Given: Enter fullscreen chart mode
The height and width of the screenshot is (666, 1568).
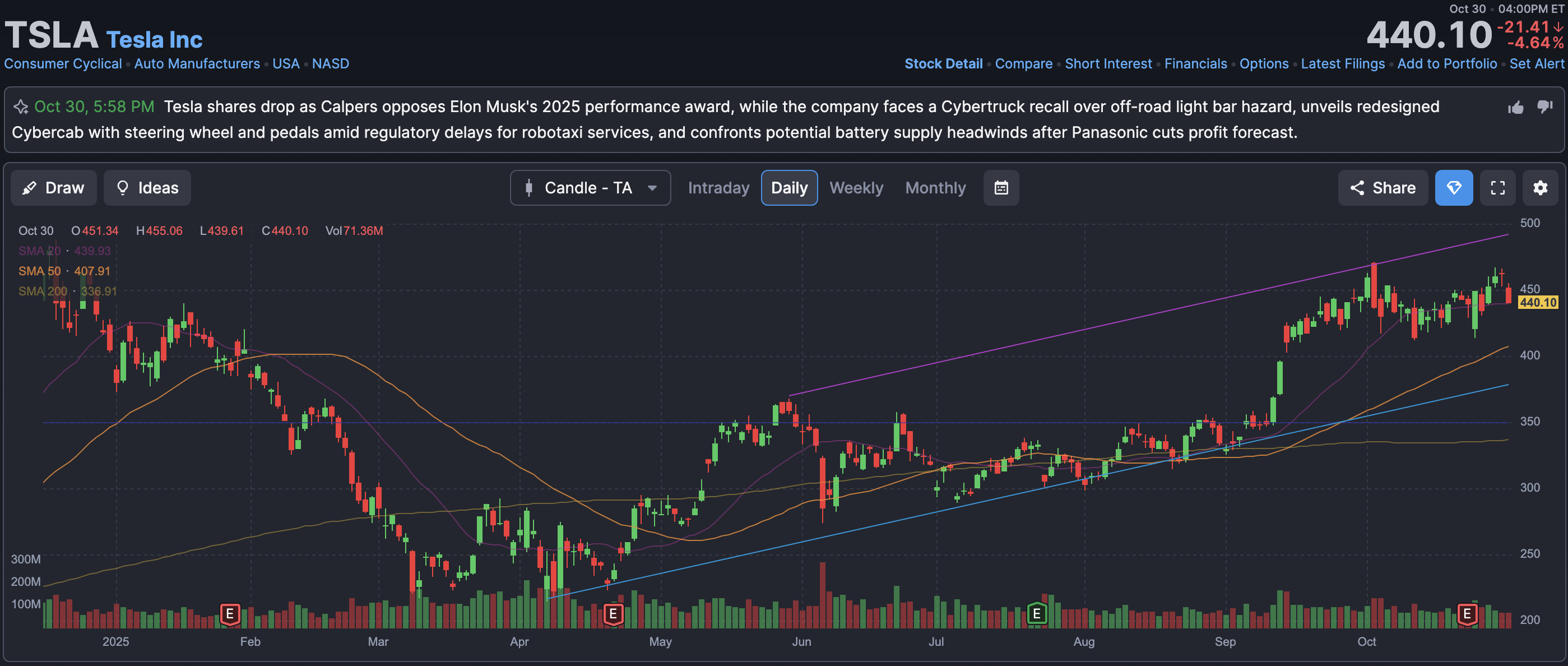Looking at the screenshot, I should tap(1497, 187).
